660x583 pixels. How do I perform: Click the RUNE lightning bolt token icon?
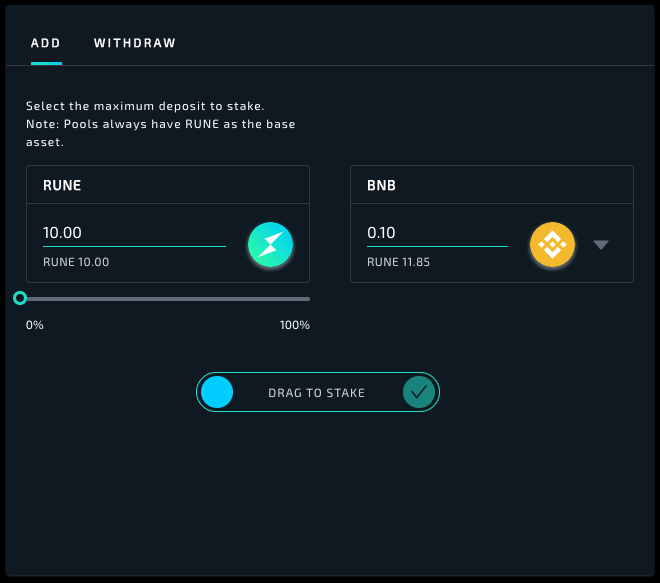(270, 243)
